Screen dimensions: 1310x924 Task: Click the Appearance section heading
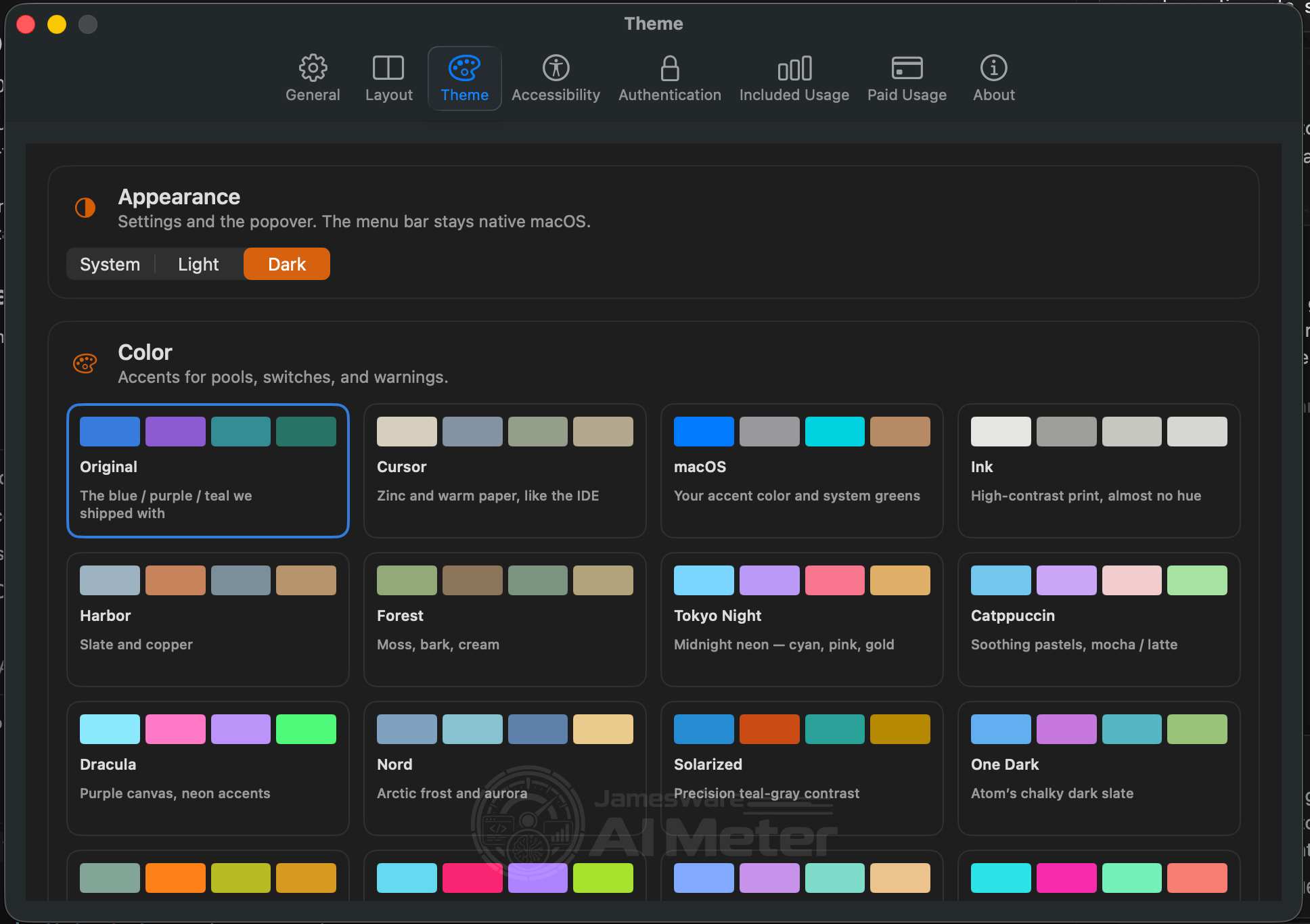tap(179, 197)
